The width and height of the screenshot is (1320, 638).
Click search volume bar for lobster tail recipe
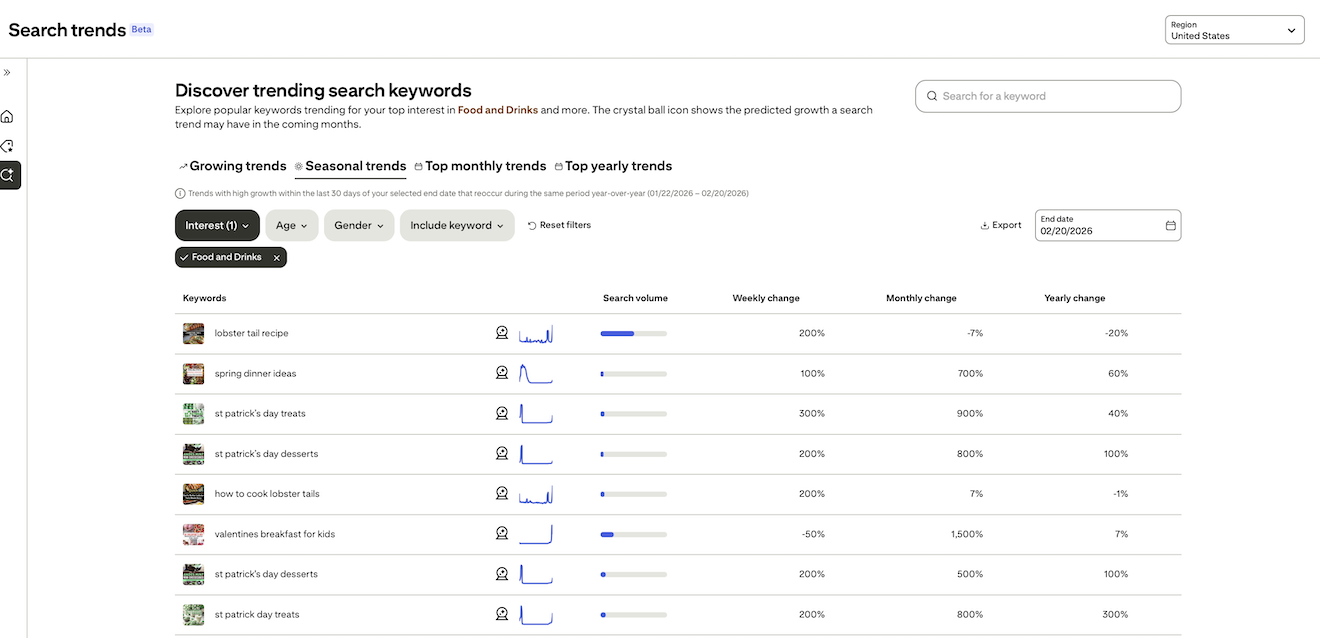tap(633, 333)
